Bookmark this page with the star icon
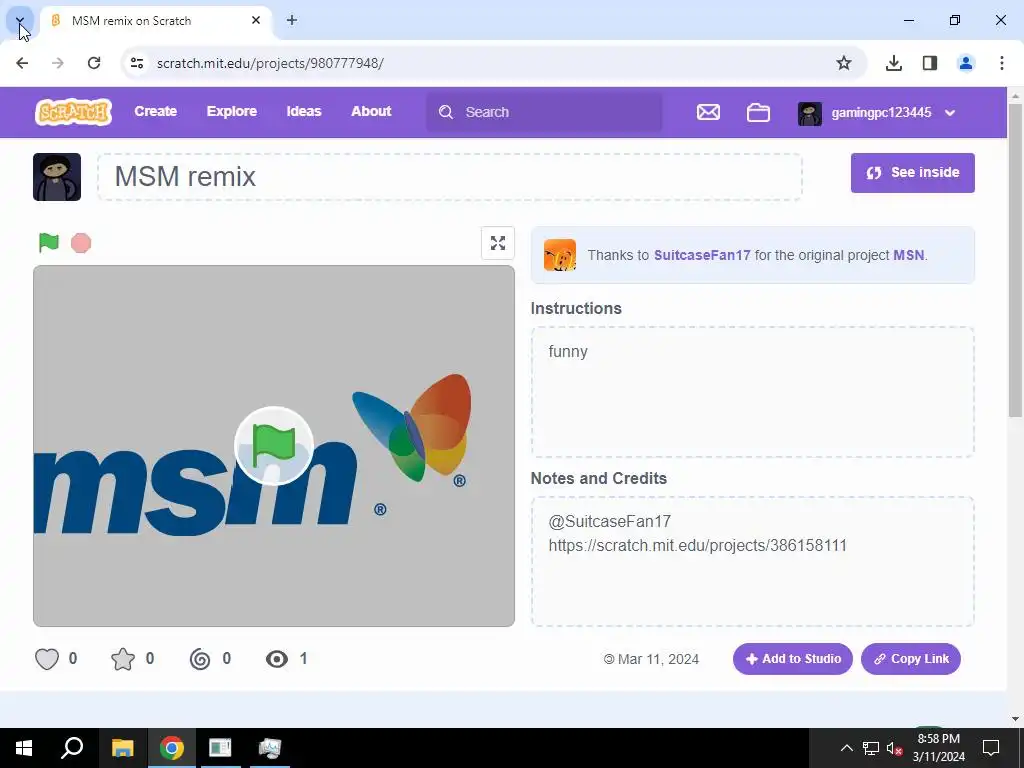Screen dimensions: 1024x768 coord(844,63)
